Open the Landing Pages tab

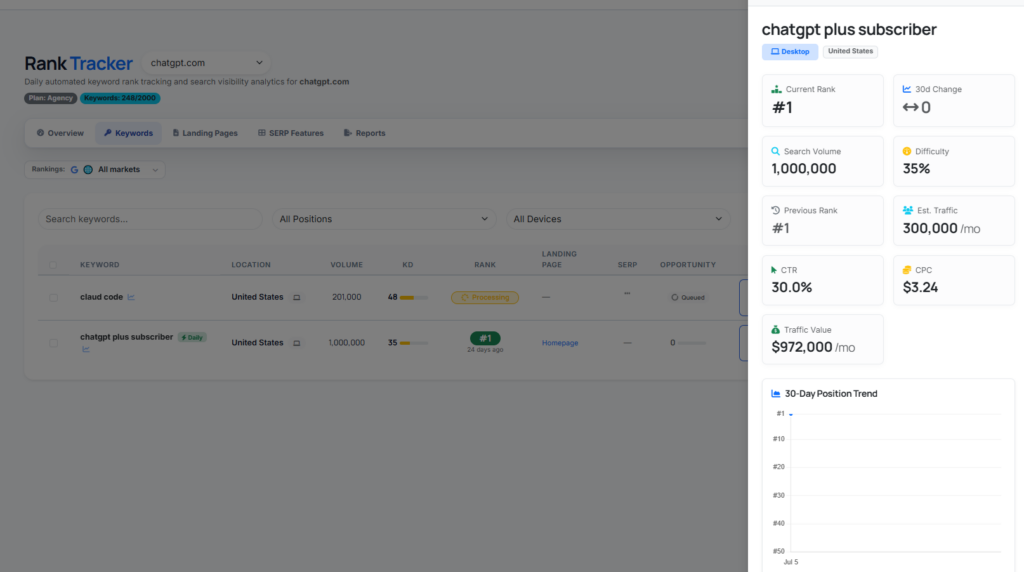point(205,133)
